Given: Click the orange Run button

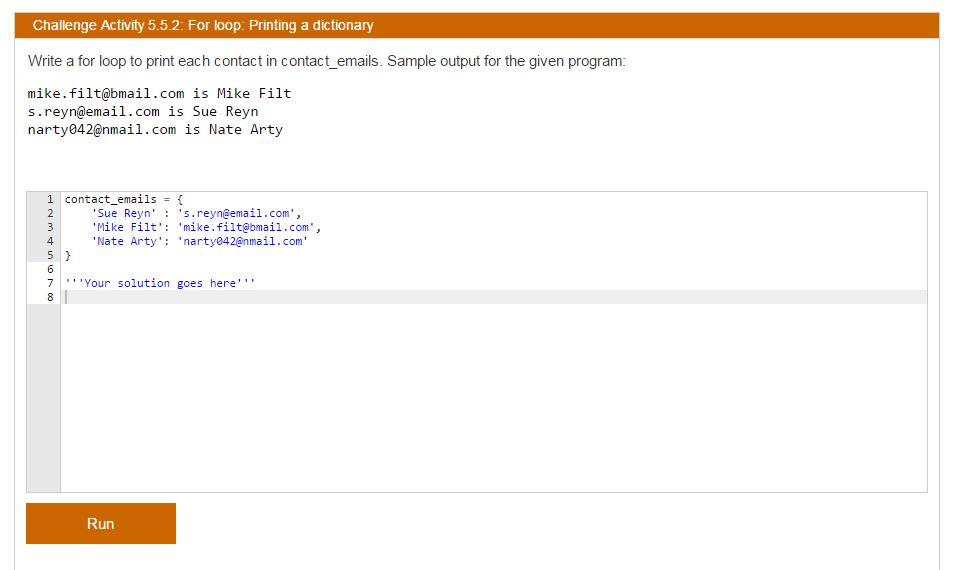Looking at the screenshot, I should coord(101,523).
